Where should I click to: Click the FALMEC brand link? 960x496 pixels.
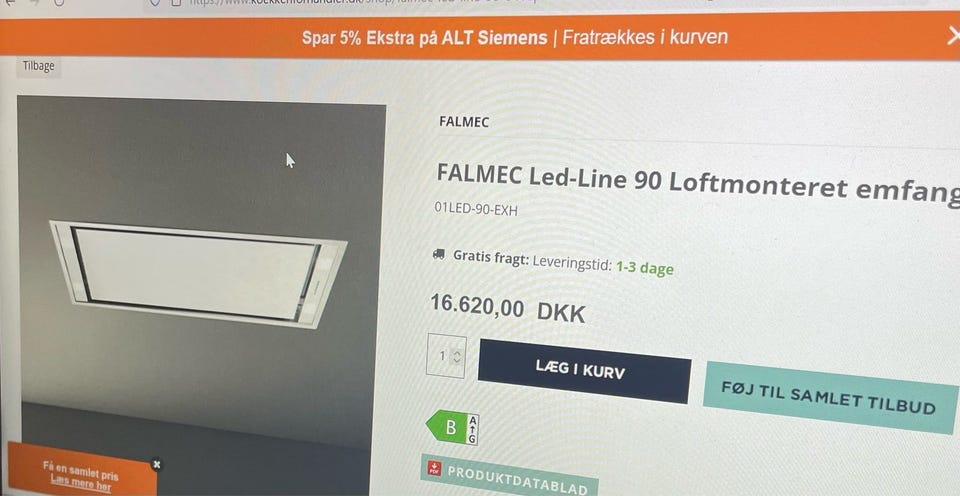tap(463, 122)
